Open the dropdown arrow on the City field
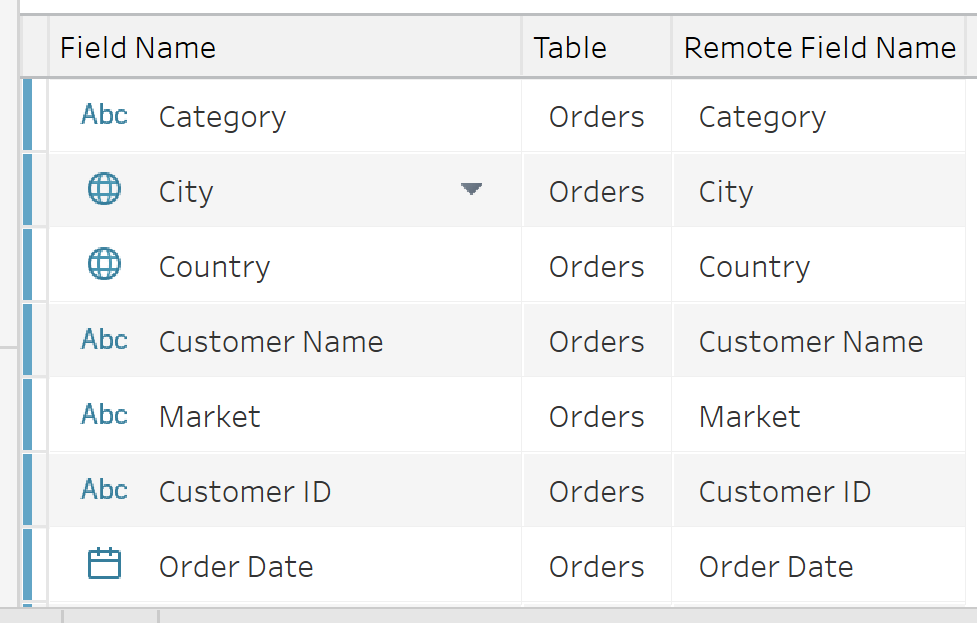 click(470, 190)
